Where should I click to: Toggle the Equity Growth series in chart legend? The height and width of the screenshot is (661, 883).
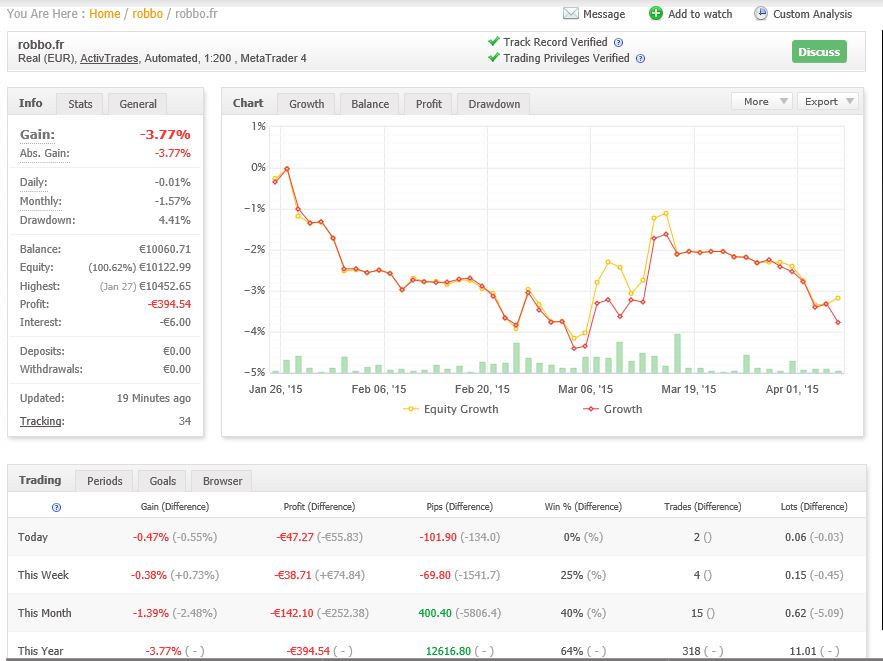pyautogui.click(x=450, y=409)
